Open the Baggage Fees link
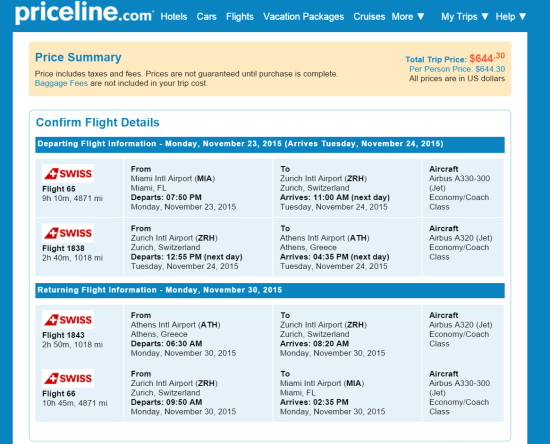Screen dimensions: 550x444 [x=61, y=83]
